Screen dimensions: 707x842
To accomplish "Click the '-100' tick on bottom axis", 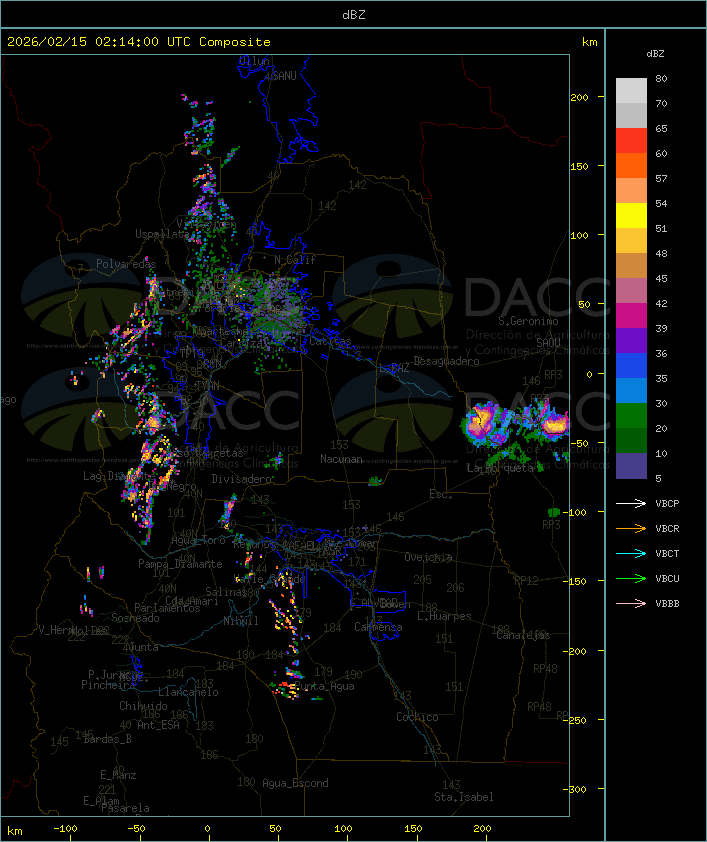I will tap(65, 829).
